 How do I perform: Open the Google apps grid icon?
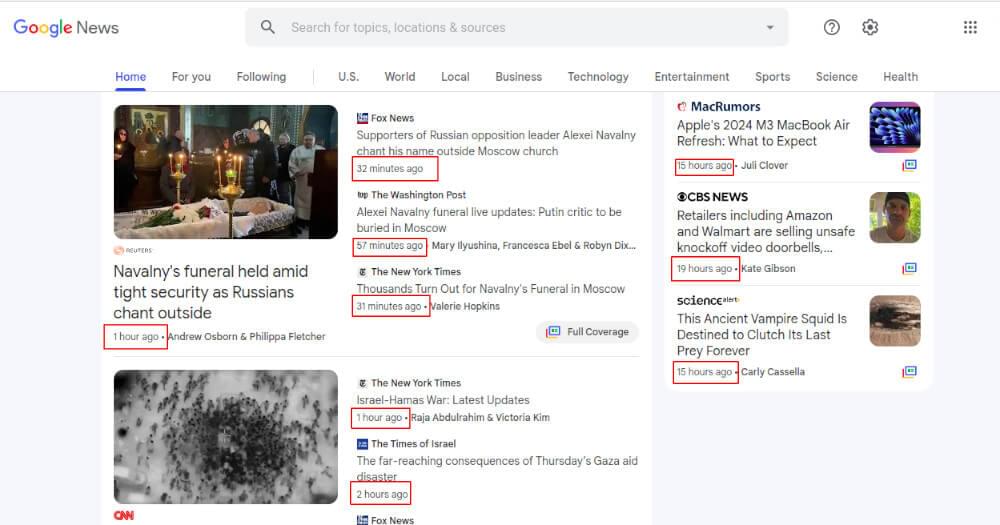[x=970, y=27]
